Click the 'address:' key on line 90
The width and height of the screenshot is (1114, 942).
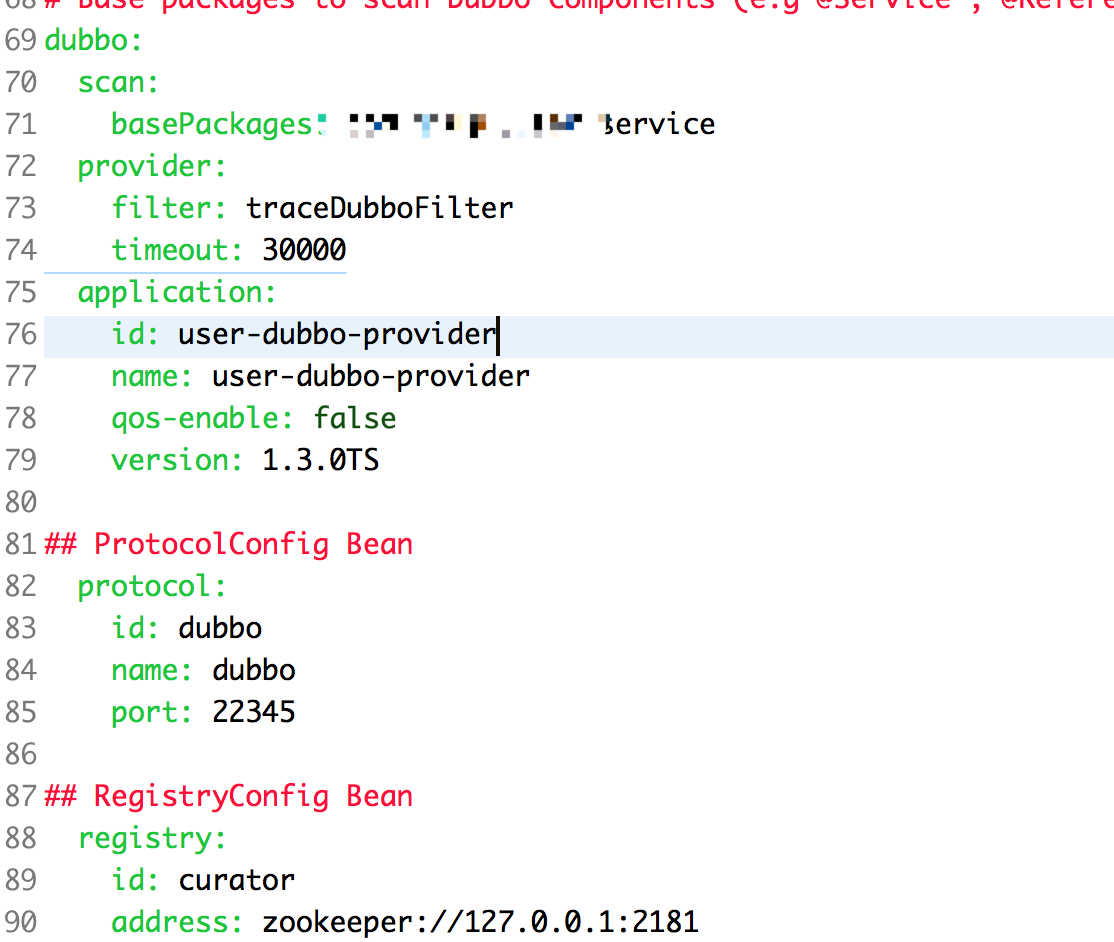point(177,922)
